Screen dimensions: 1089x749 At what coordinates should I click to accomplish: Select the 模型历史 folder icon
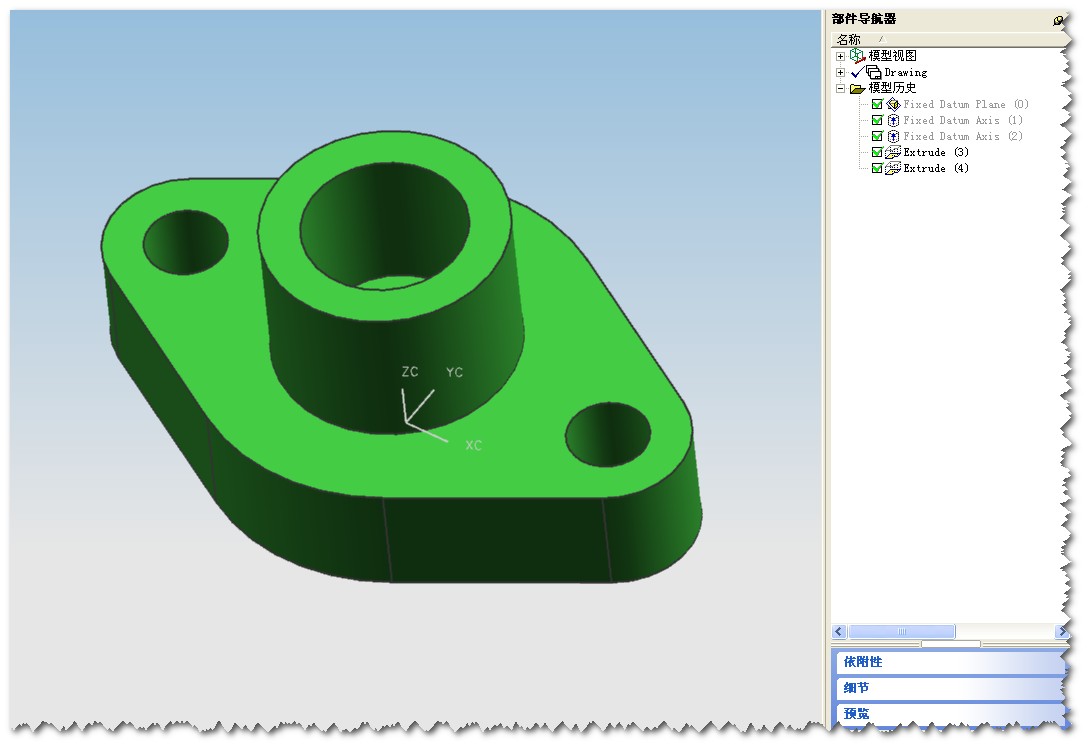click(857, 88)
